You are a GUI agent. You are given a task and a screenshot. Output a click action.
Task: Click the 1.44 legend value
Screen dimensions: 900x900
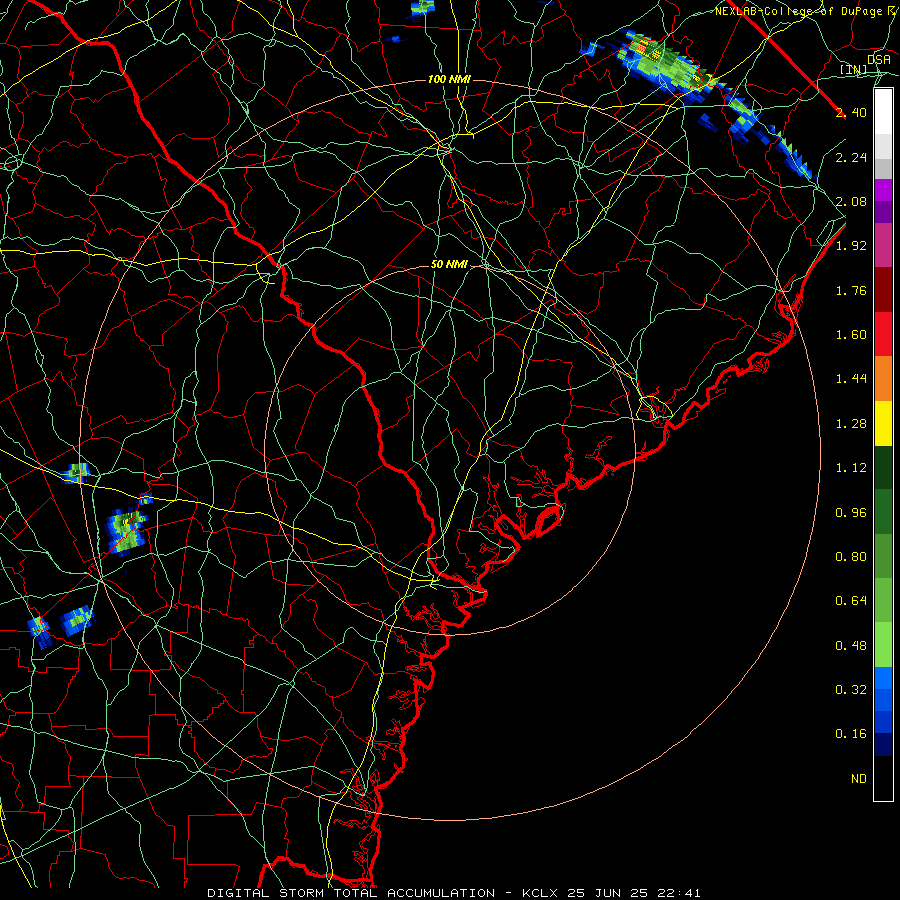pyautogui.click(x=851, y=379)
